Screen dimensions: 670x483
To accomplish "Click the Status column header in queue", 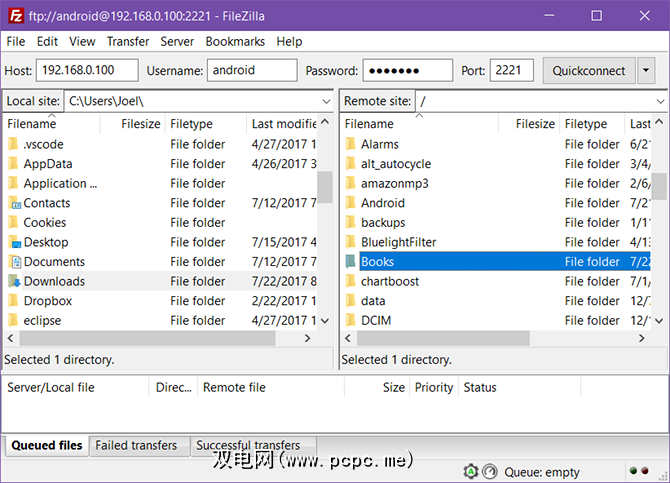I will (519, 387).
